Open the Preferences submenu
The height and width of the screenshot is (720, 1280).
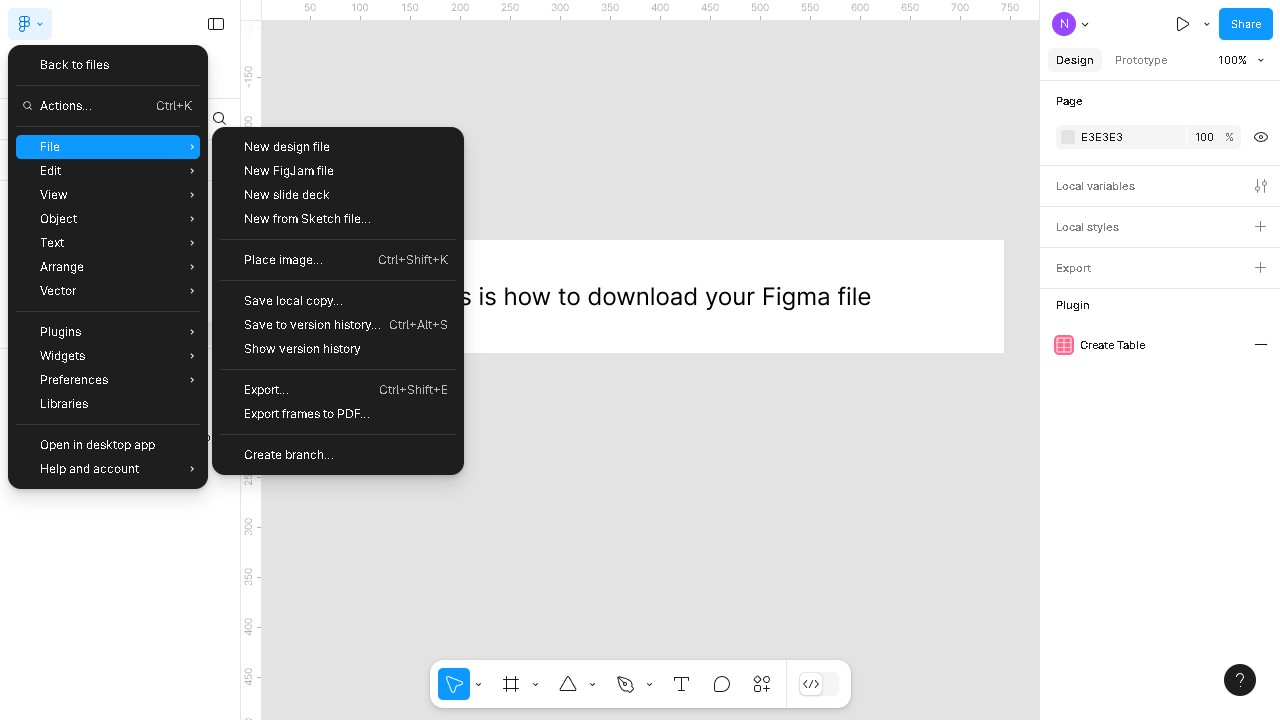point(108,380)
